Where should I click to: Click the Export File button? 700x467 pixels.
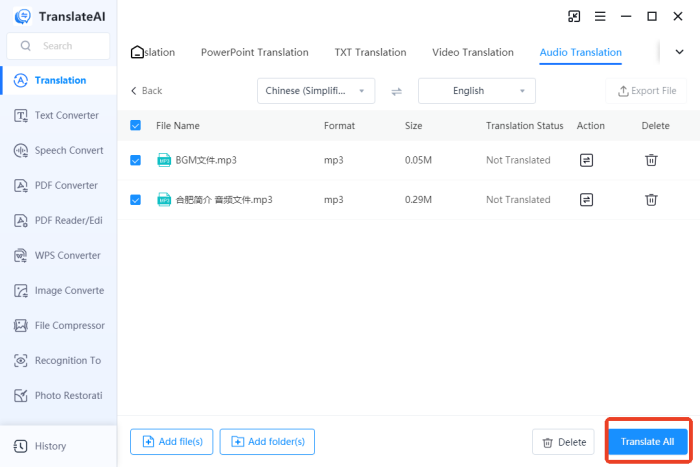(646, 91)
